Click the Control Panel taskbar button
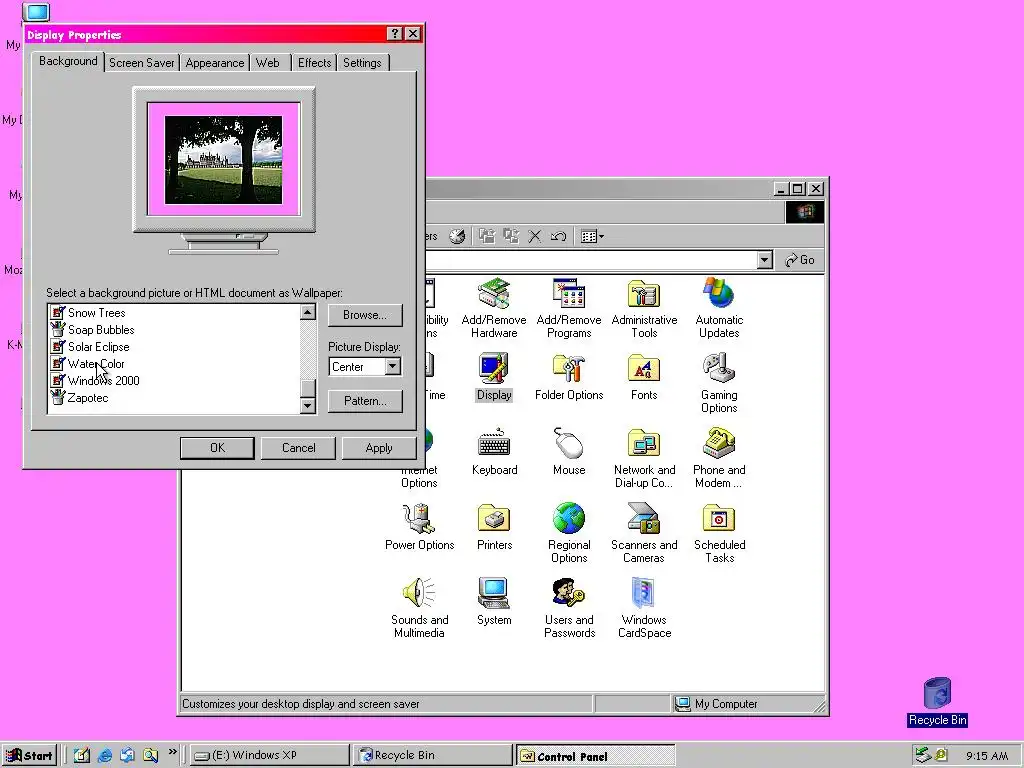This screenshot has width=1024, height=768. [595, 756]
